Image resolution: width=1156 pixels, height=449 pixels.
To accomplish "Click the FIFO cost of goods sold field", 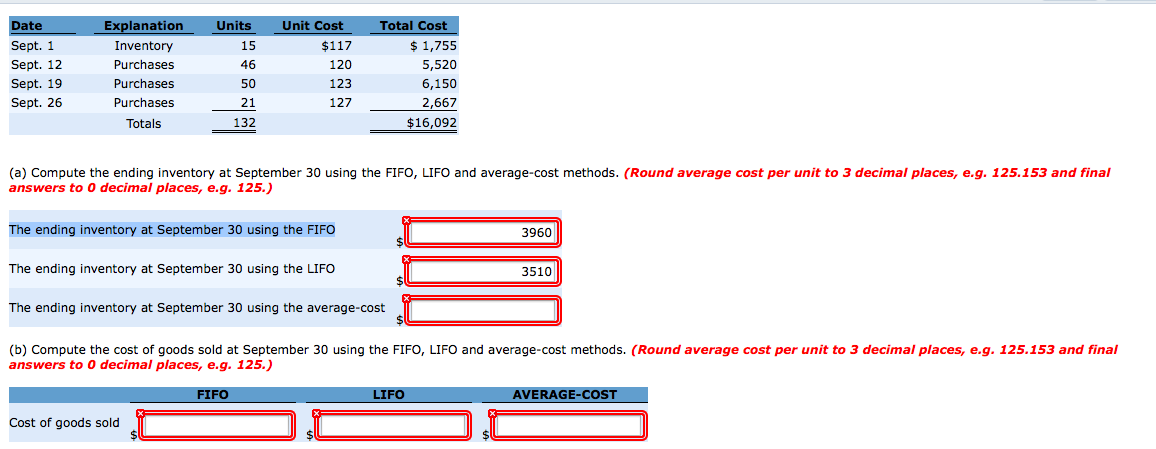I will 217,425.
